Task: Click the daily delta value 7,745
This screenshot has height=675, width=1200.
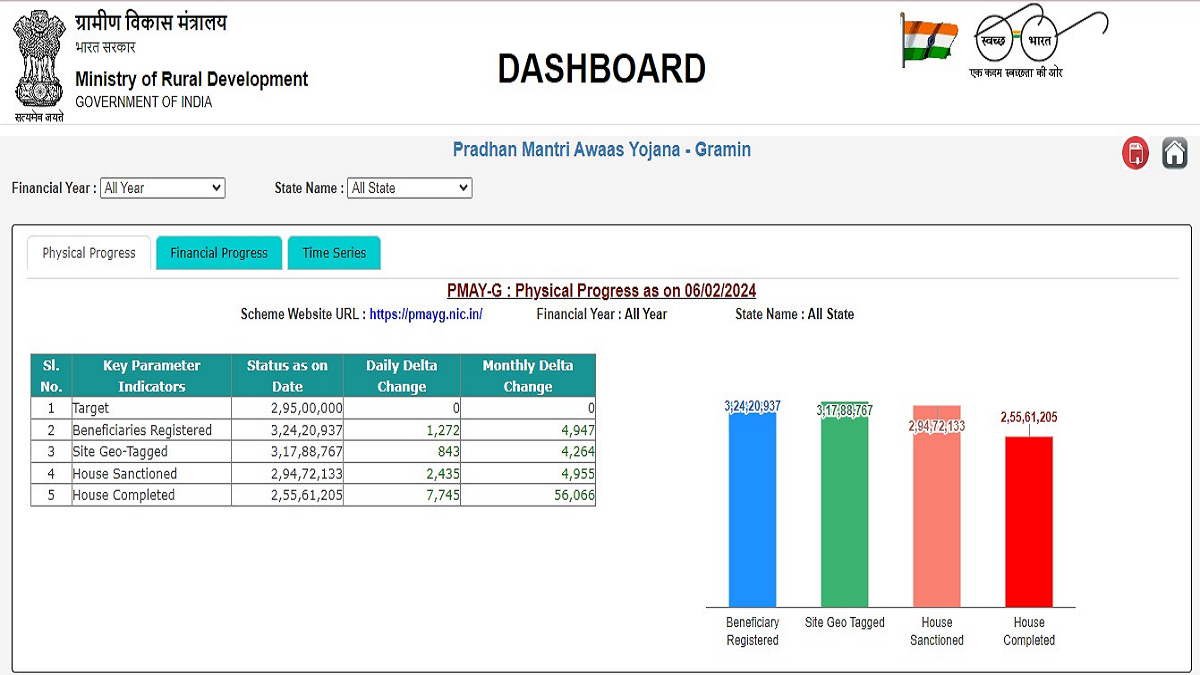Action: tap(442, 495)
